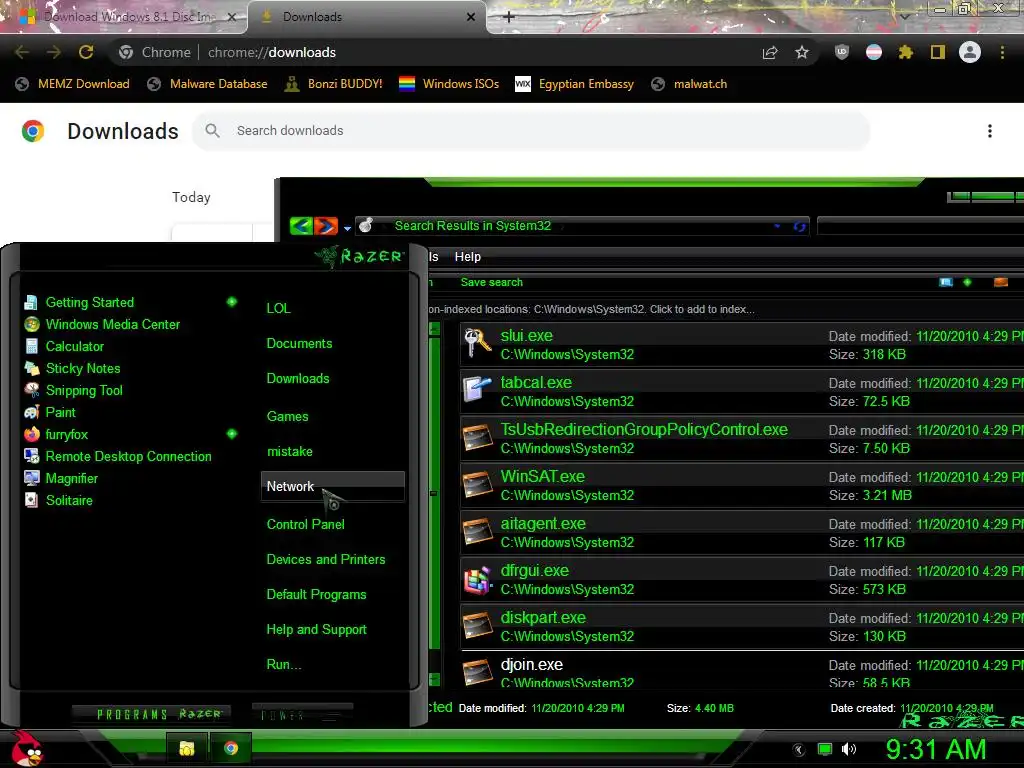1024x768 pixels.
Task: Launch furryfox from Start menu
Action: point(56,434)
